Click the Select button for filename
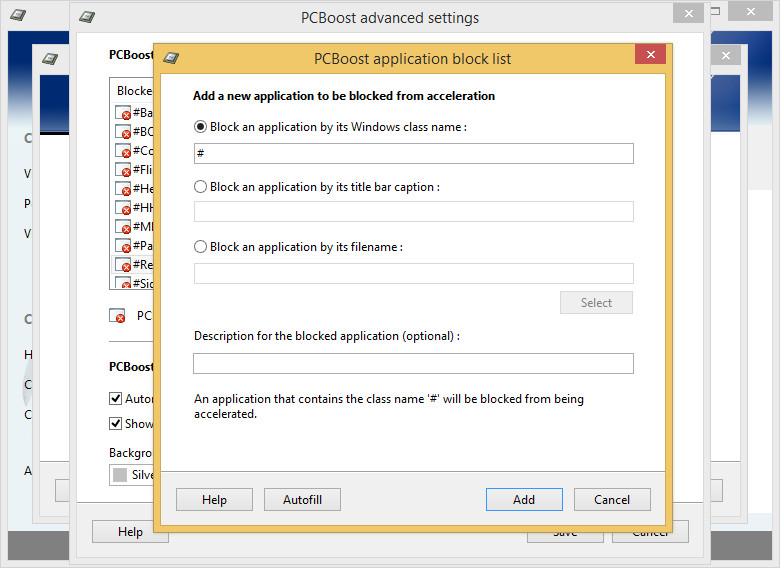780x568 pixels. point(596,302)
